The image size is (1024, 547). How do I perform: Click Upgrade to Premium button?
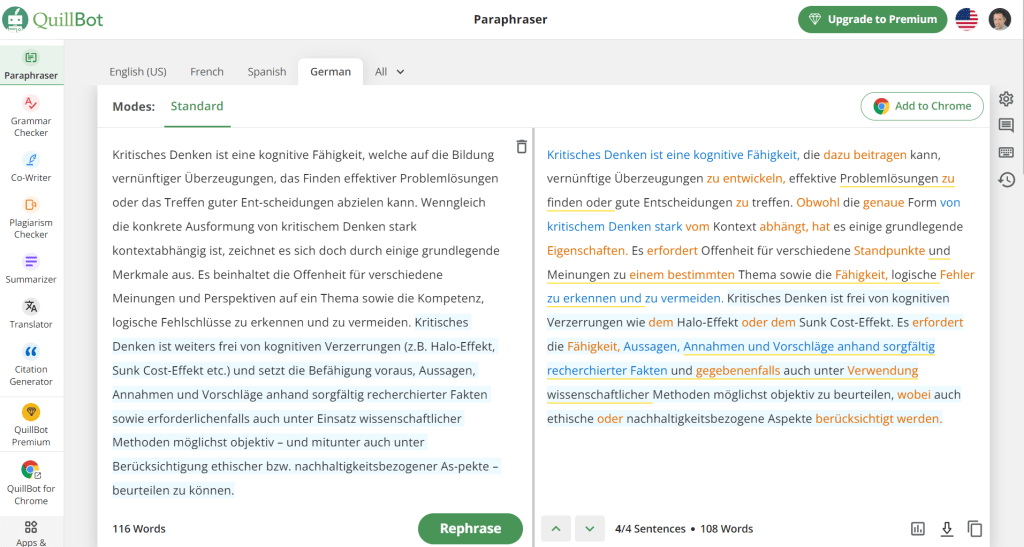[x=872, y=19]
